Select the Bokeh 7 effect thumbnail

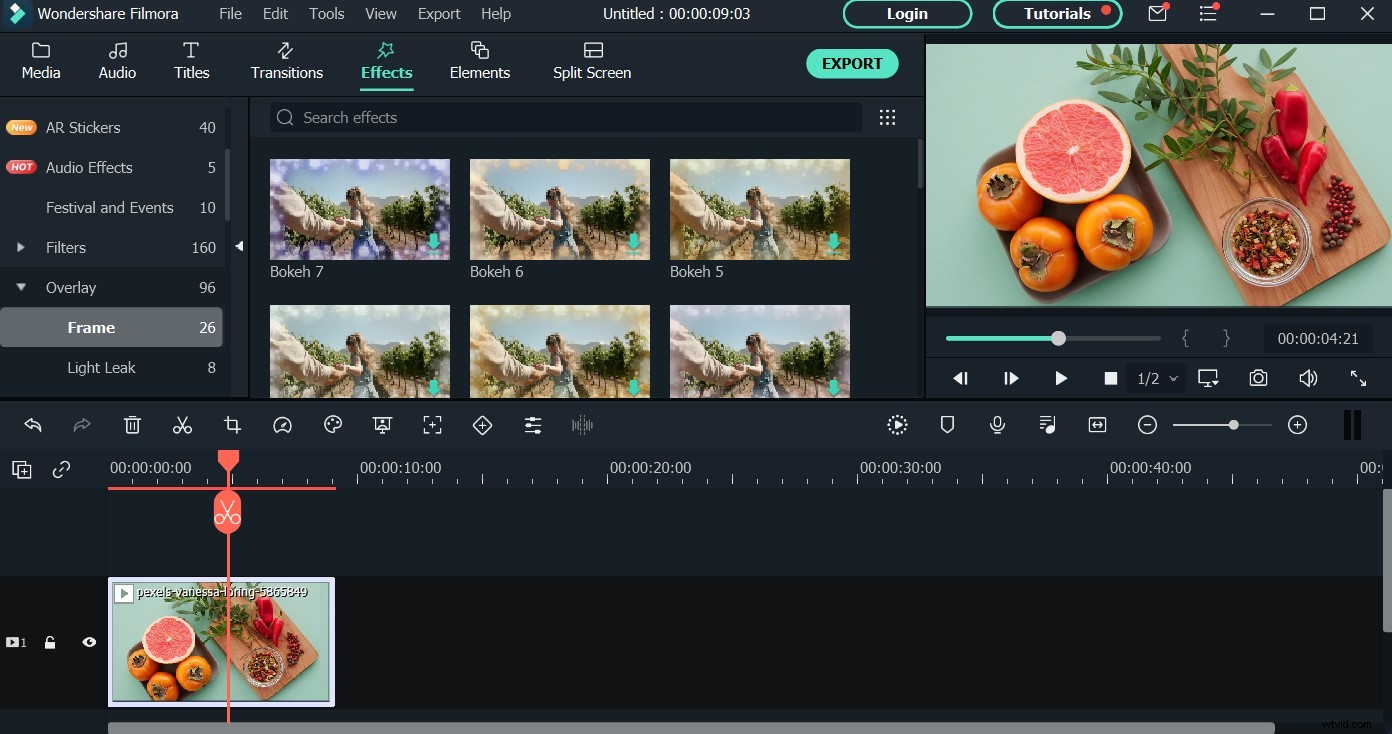(360, 209)
